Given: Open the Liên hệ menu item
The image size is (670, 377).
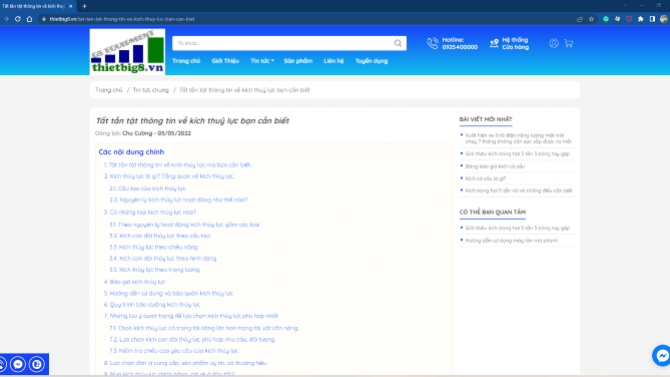Looking at the screenshot, I should pyautogui.click(x=334, y=61).
